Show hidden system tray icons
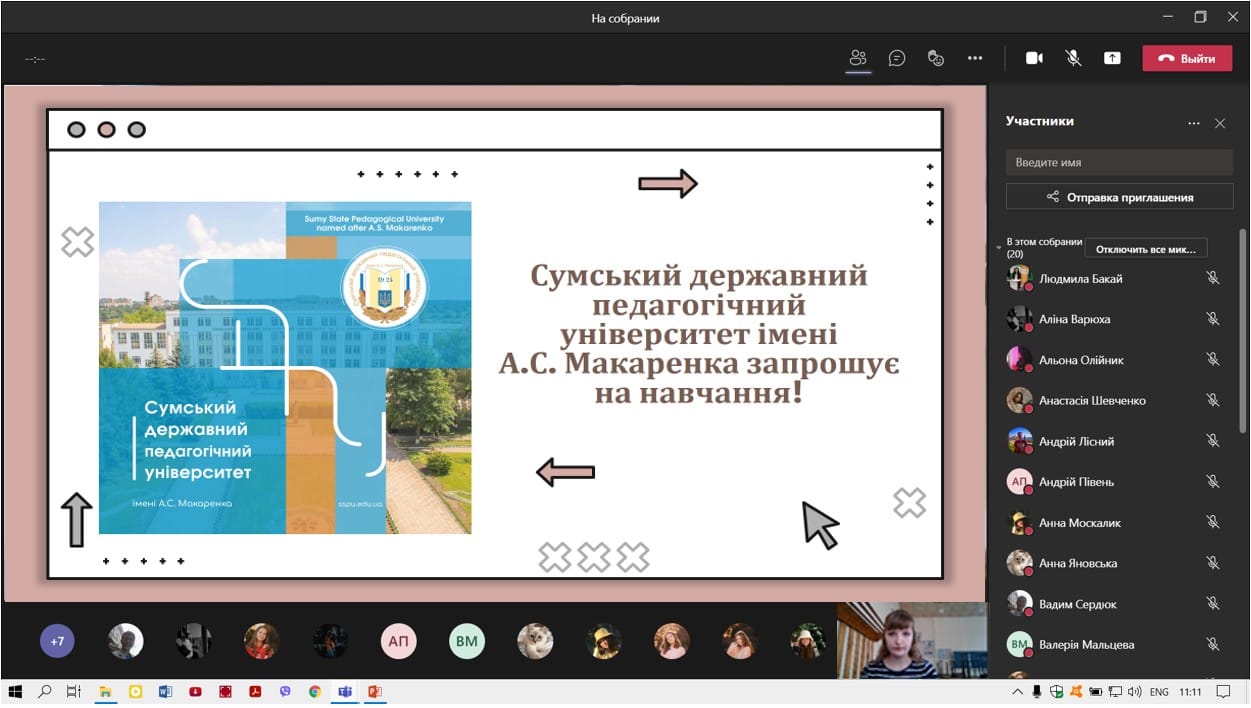 click(x=1018, y=691)
